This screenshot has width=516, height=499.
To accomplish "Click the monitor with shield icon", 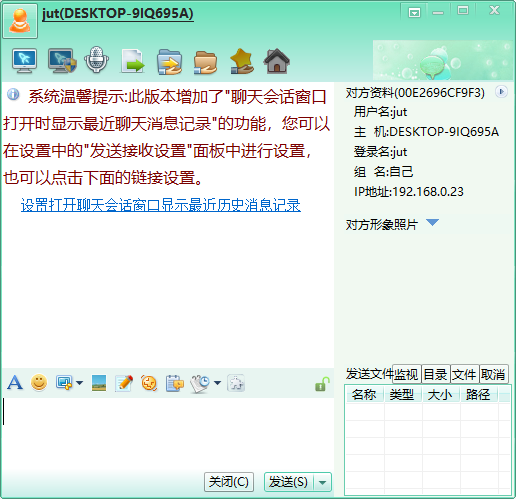I will coord(62,60).
